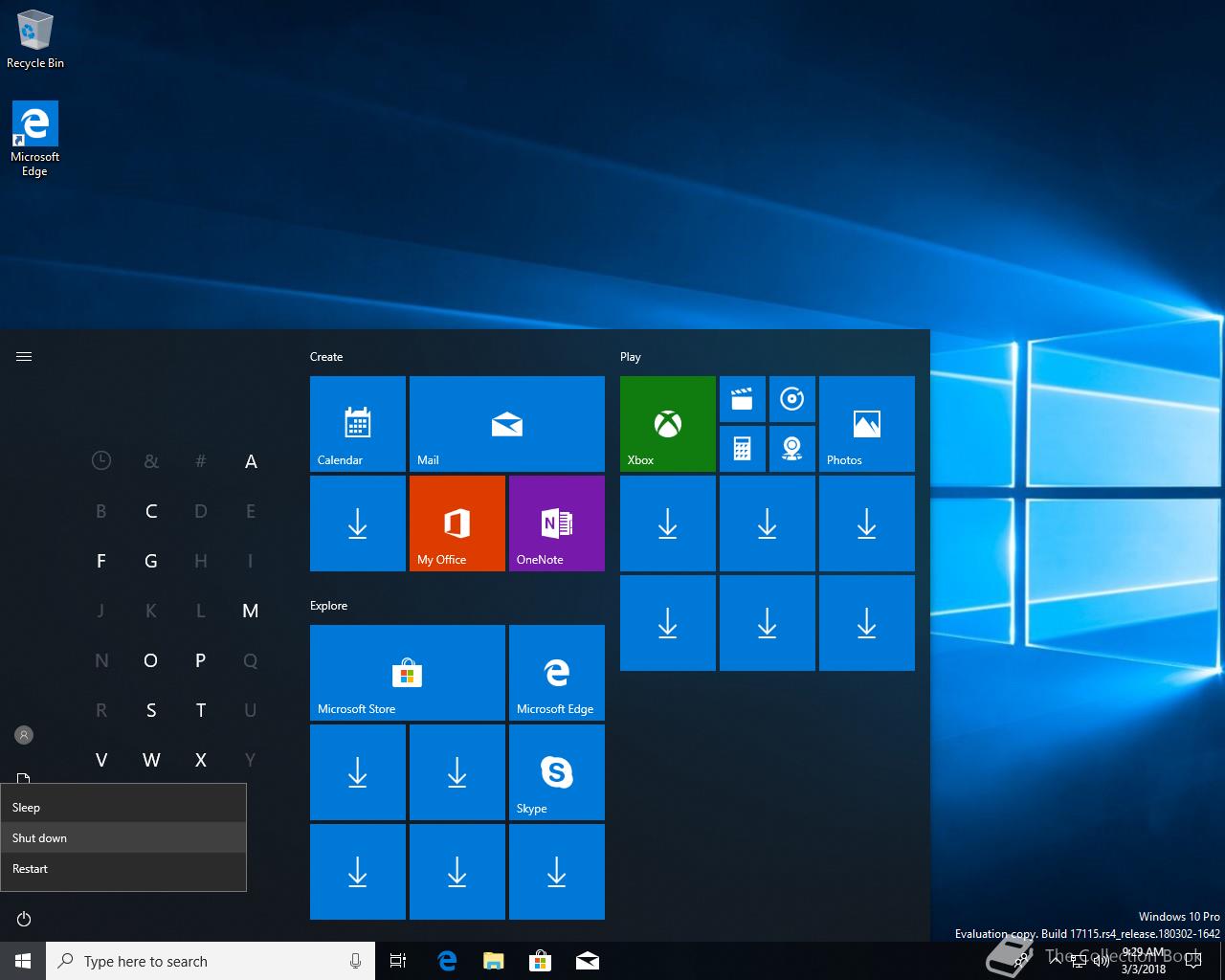Select the Recycle Bin desktop icon
Screen dimensions: 1225x980
35,39
